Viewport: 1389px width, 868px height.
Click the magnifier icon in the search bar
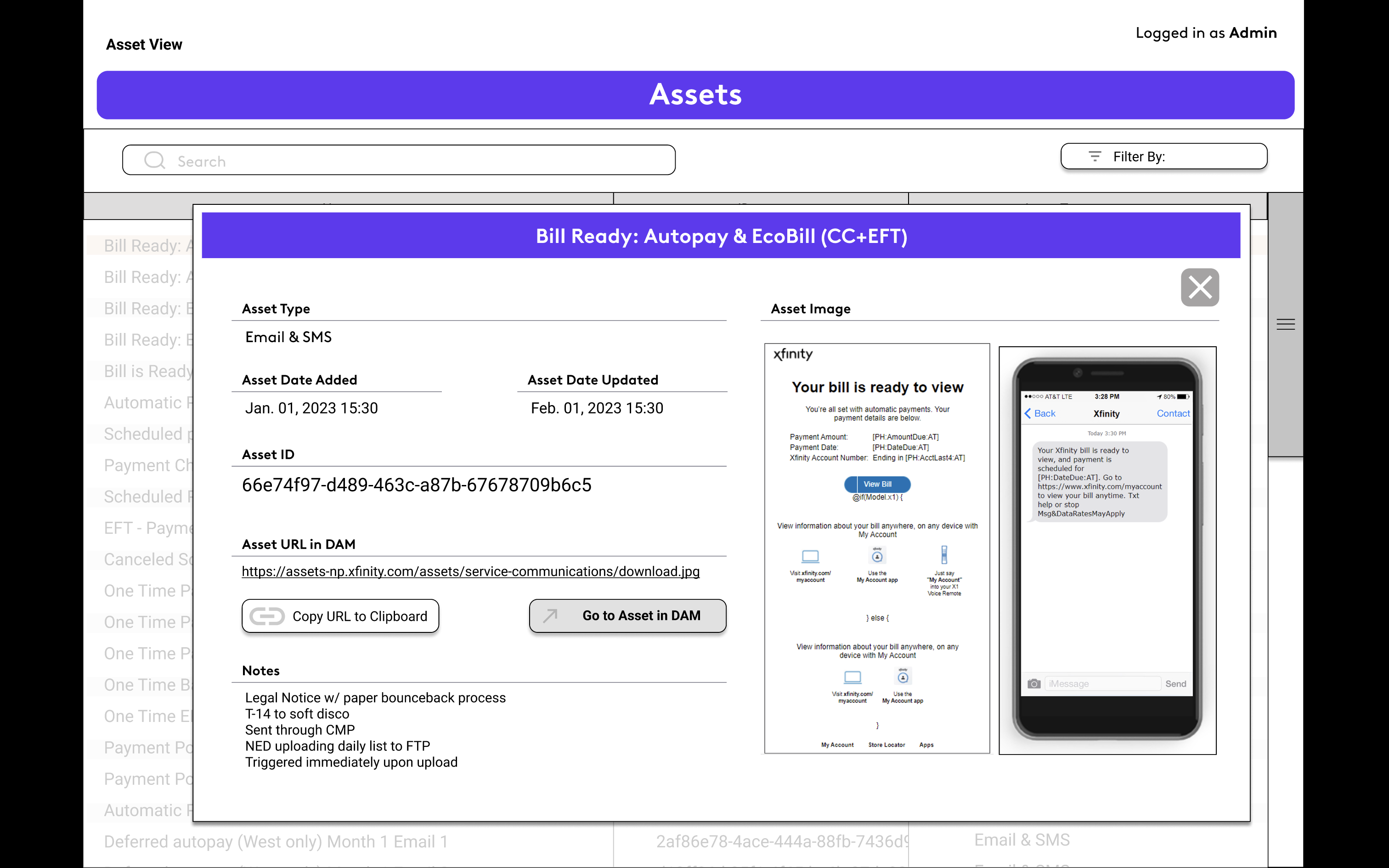point(154,160)
